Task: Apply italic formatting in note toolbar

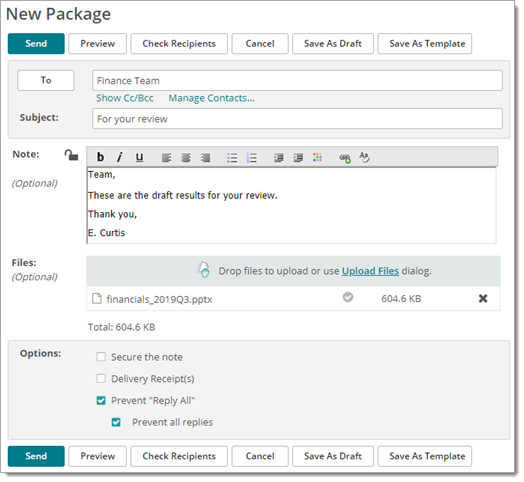Action: click(x=120, y=157)
